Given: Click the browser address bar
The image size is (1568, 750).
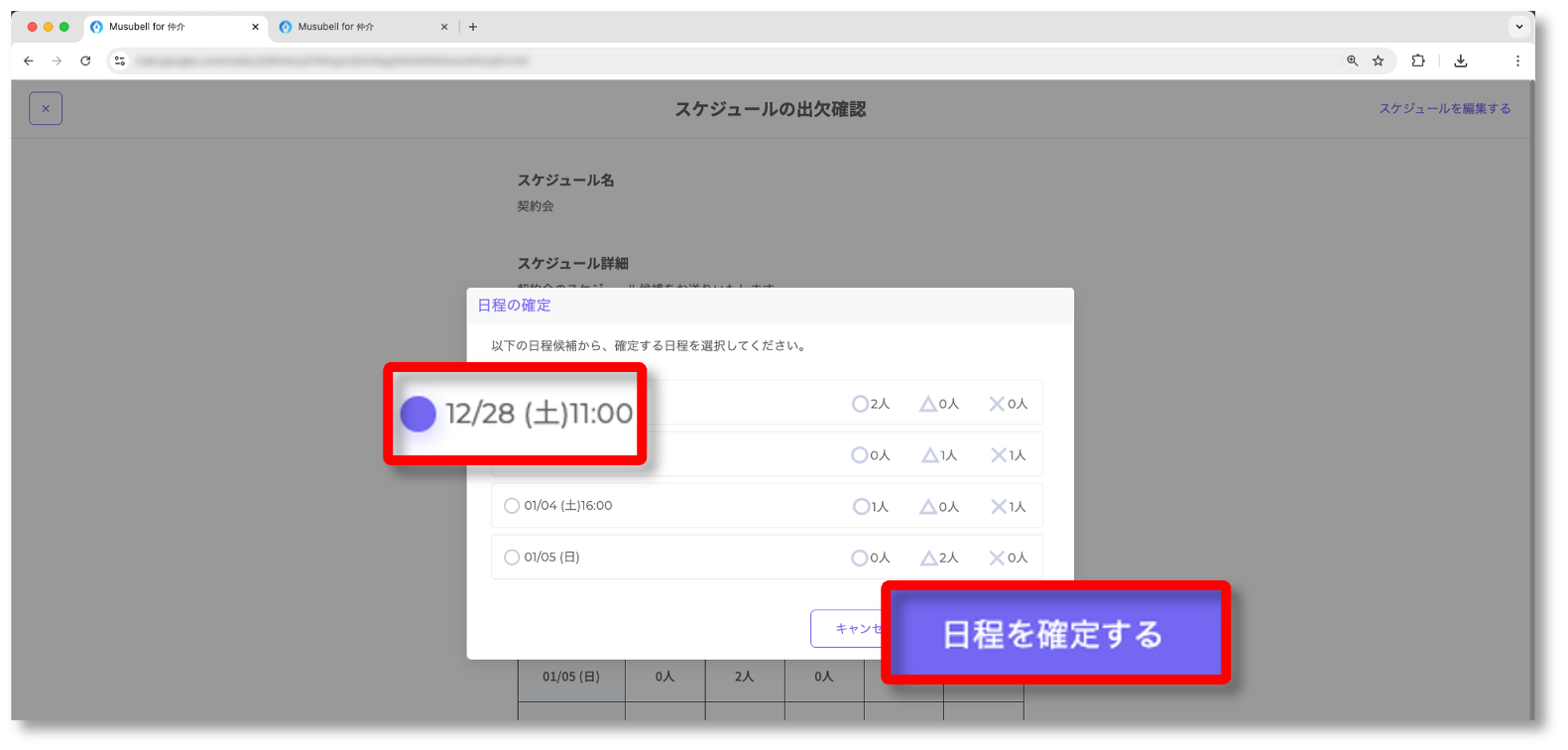Looking at the screenshot, I should [x=694, y=61].
